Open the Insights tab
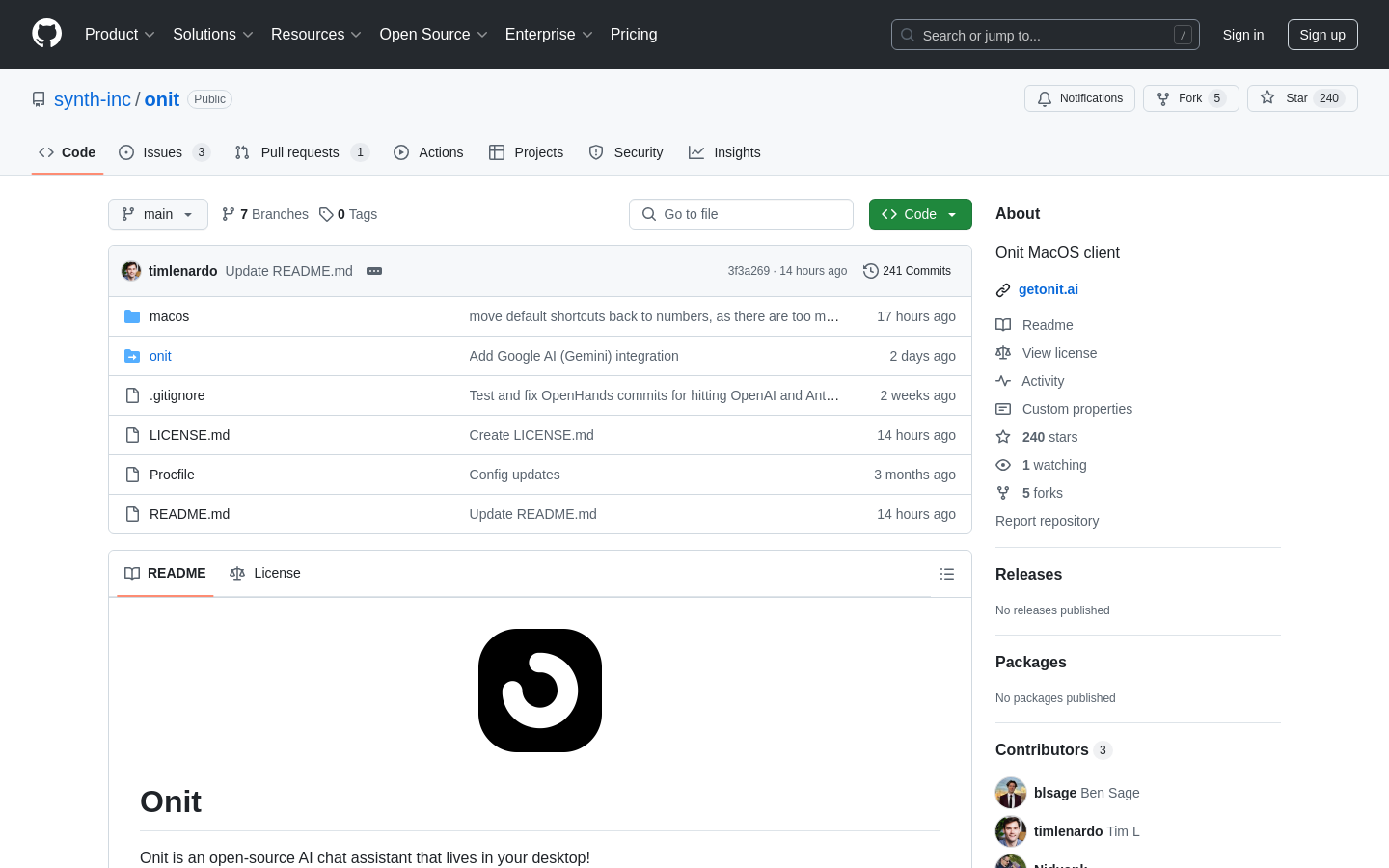 pos(724,152)
